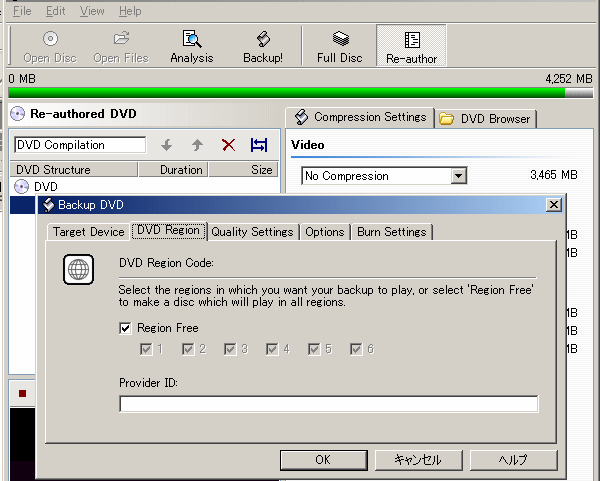Viewport: 600px width, 481px height.
Task: Click the Provider ID text field
Action: (328, 404)
